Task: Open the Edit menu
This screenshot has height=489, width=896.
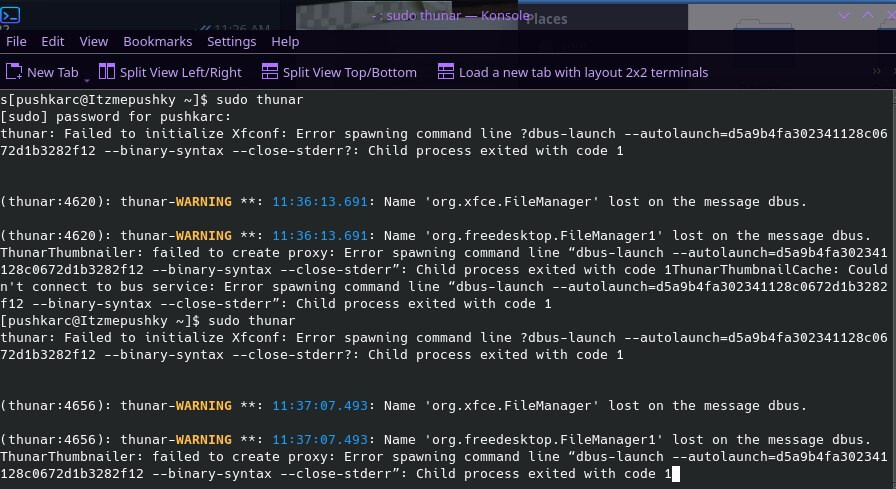Action: [x=53, y=41]
